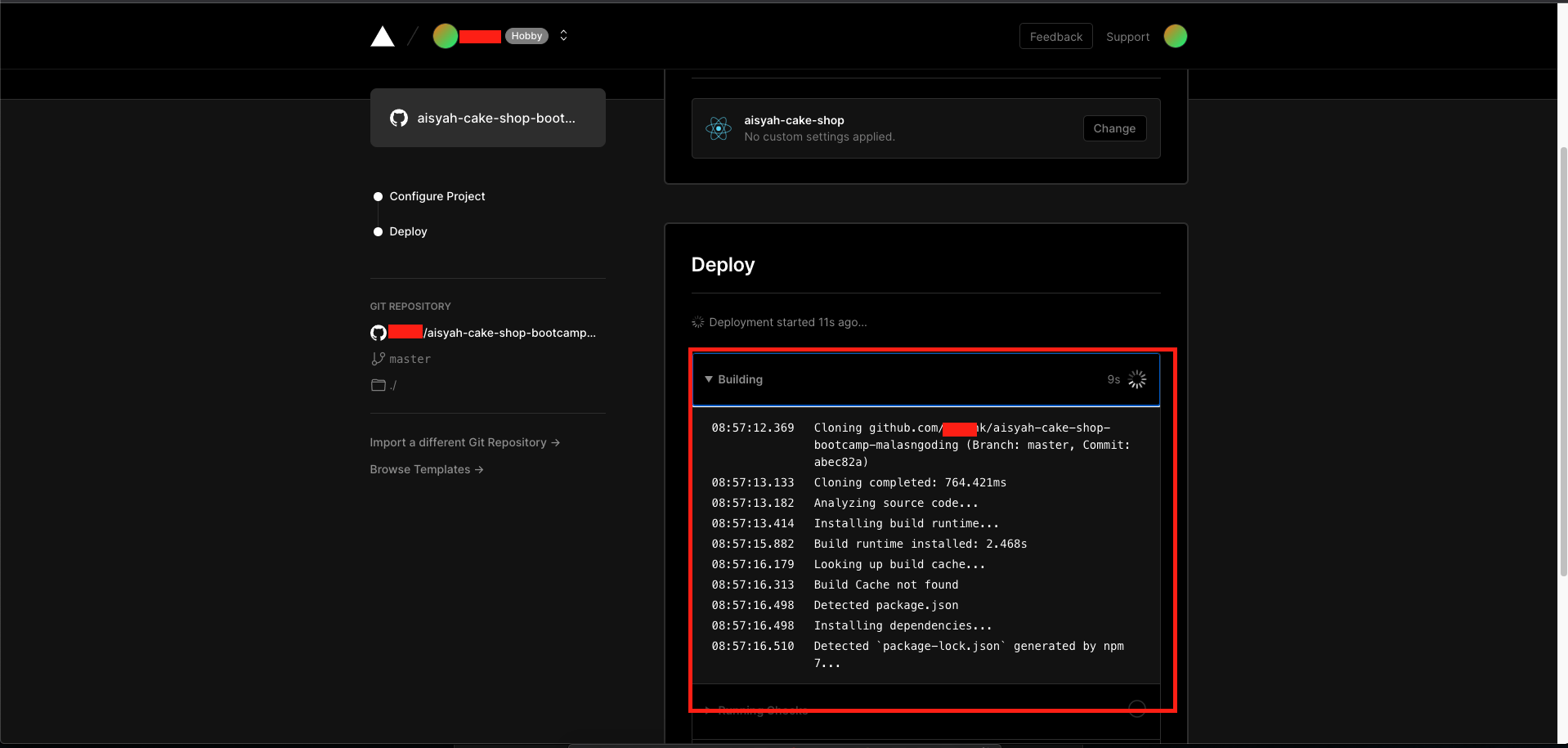Open the Browse Templates link
Image resolution: width=1568 pixels, height=748 pixels.
pos(426,468)
